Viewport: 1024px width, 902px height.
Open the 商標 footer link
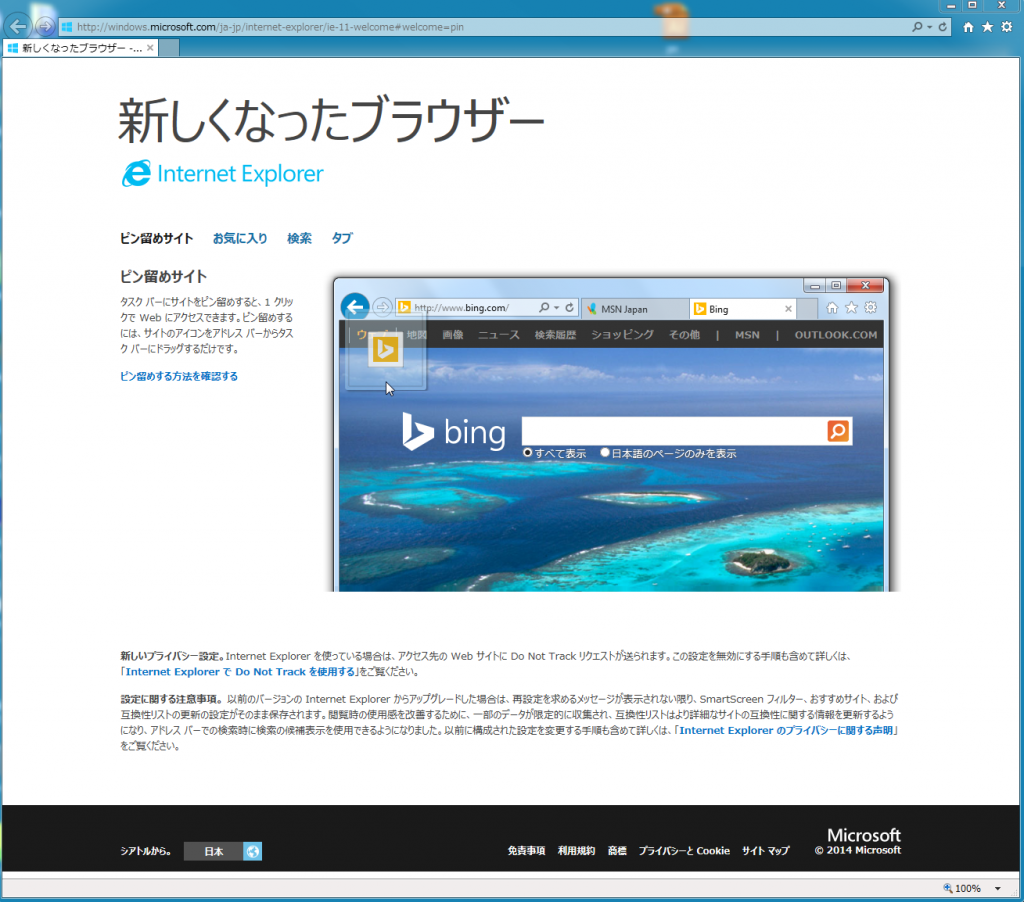(x=616, y=850)
